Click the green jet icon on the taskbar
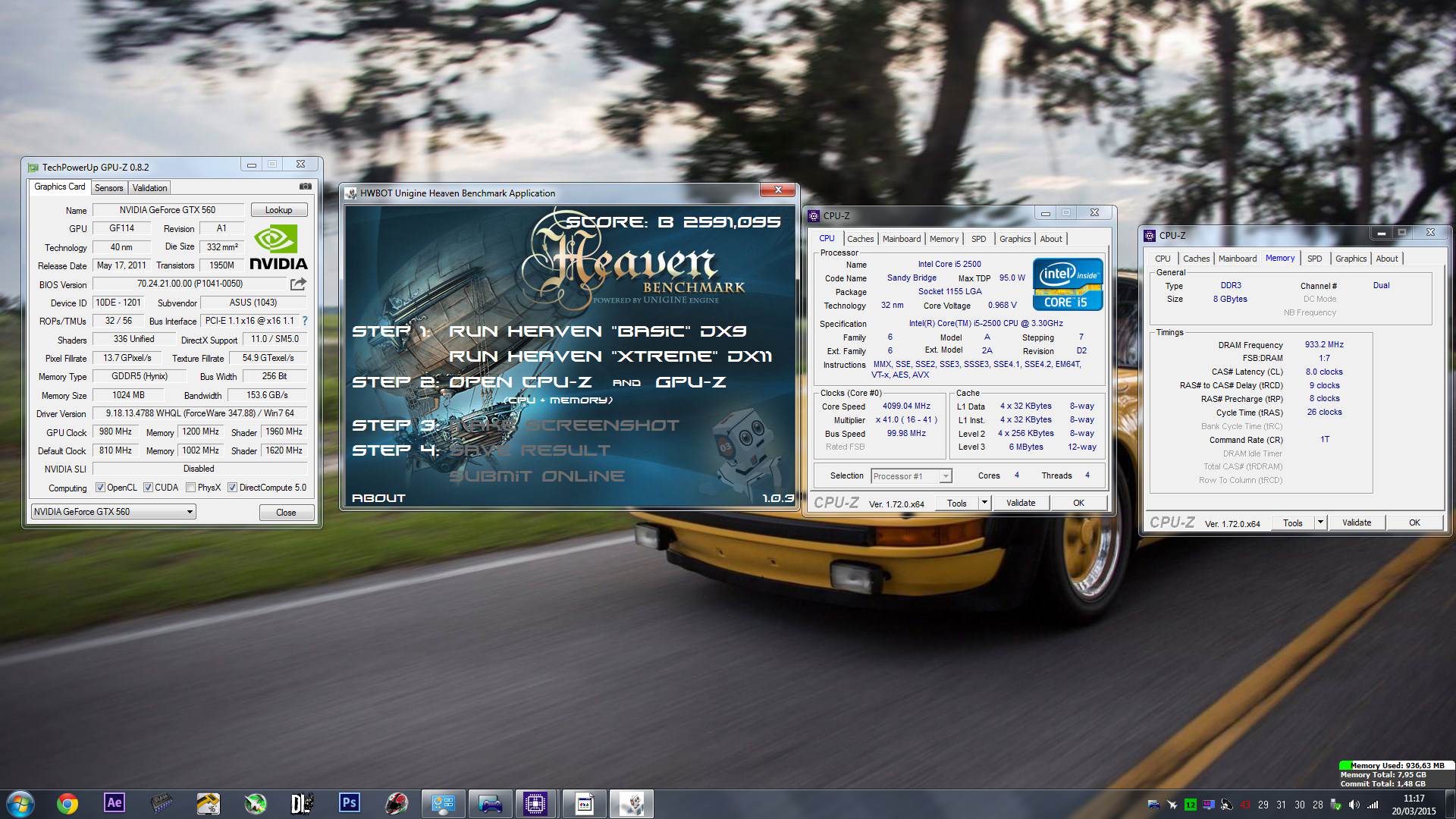 [x=256, y=803]
